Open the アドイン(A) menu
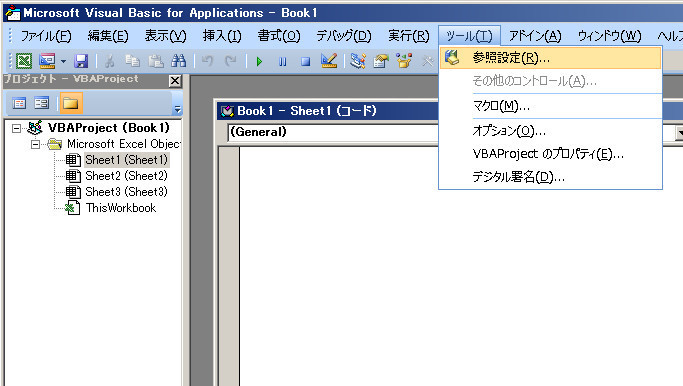This screenshot has width=683, height=386. tap(535, 36)
